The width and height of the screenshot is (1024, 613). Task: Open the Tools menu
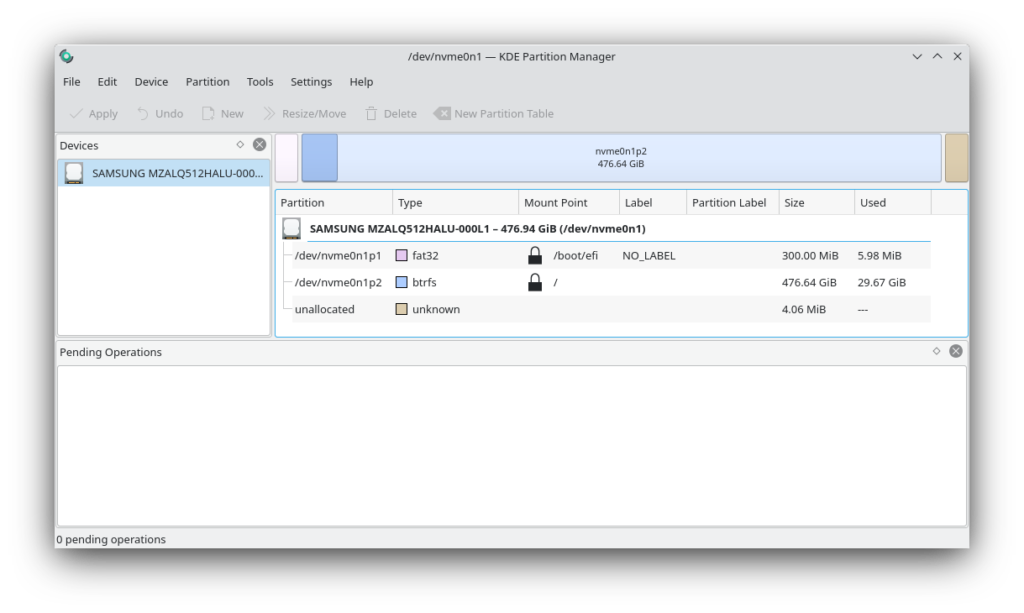tap(259, 82)
